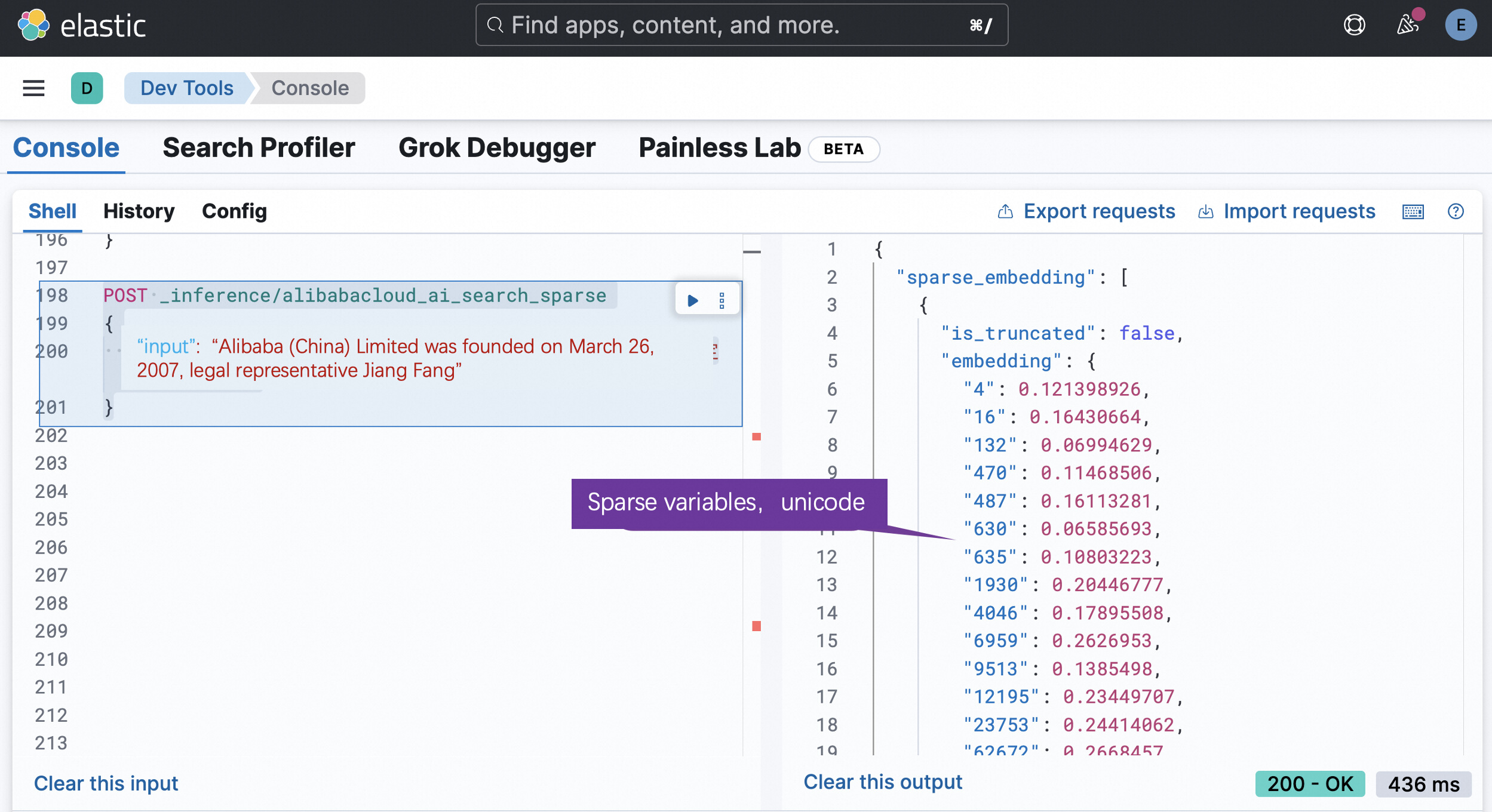
Task: Click the false value on output line 4
Action: point(1146,333)
